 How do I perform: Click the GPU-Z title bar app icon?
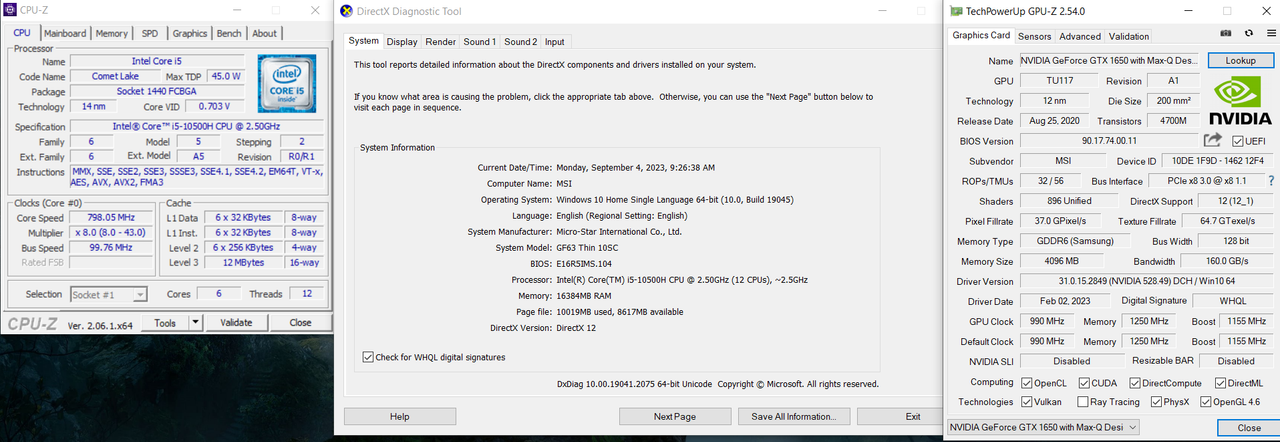(956, 11)
